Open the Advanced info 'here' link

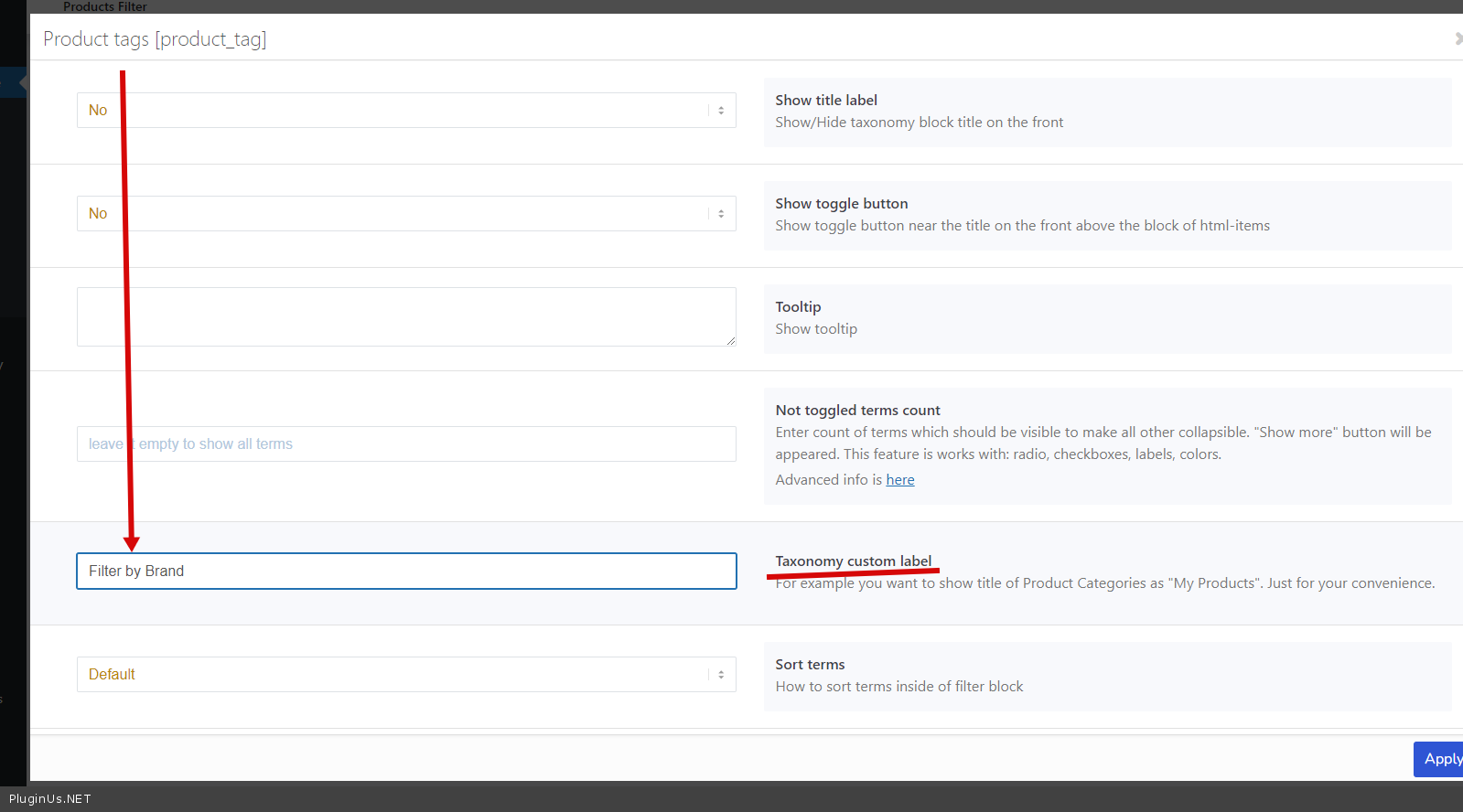[x=899, y=480]
